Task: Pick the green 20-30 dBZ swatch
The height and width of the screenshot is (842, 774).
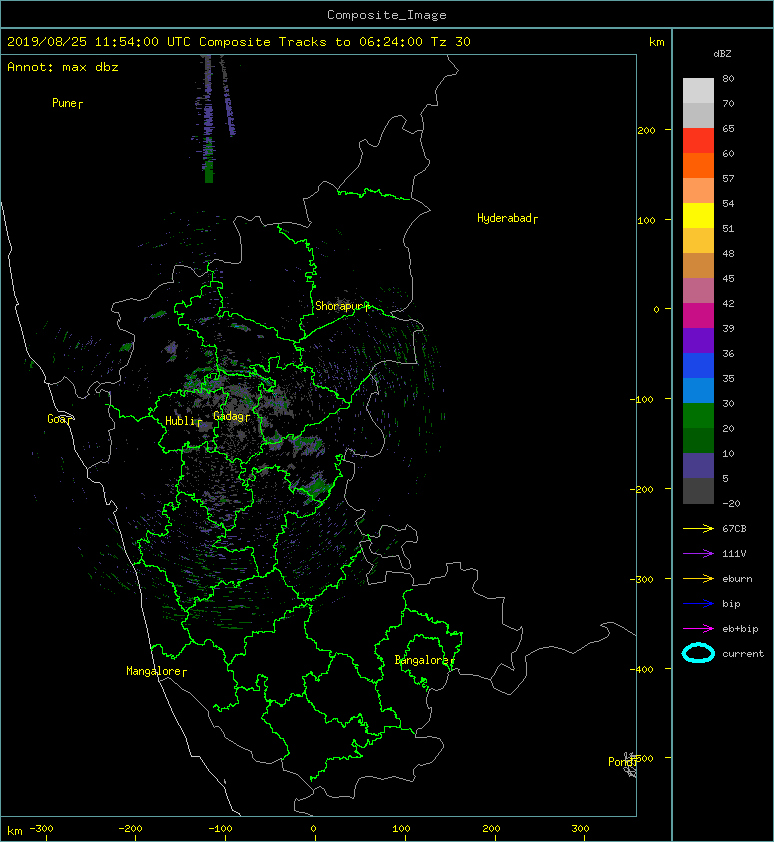Action: [x=698, y=416]
